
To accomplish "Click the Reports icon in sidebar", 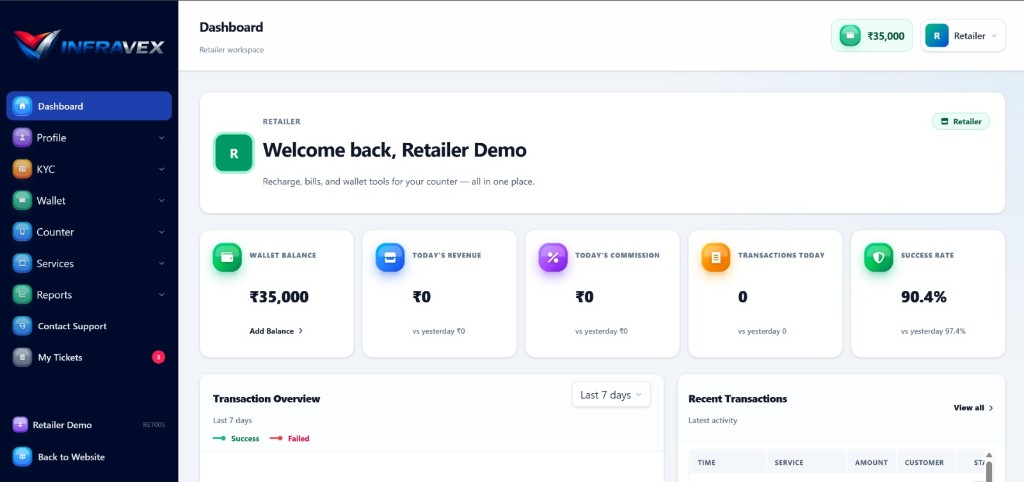I will tap(22, 295).
